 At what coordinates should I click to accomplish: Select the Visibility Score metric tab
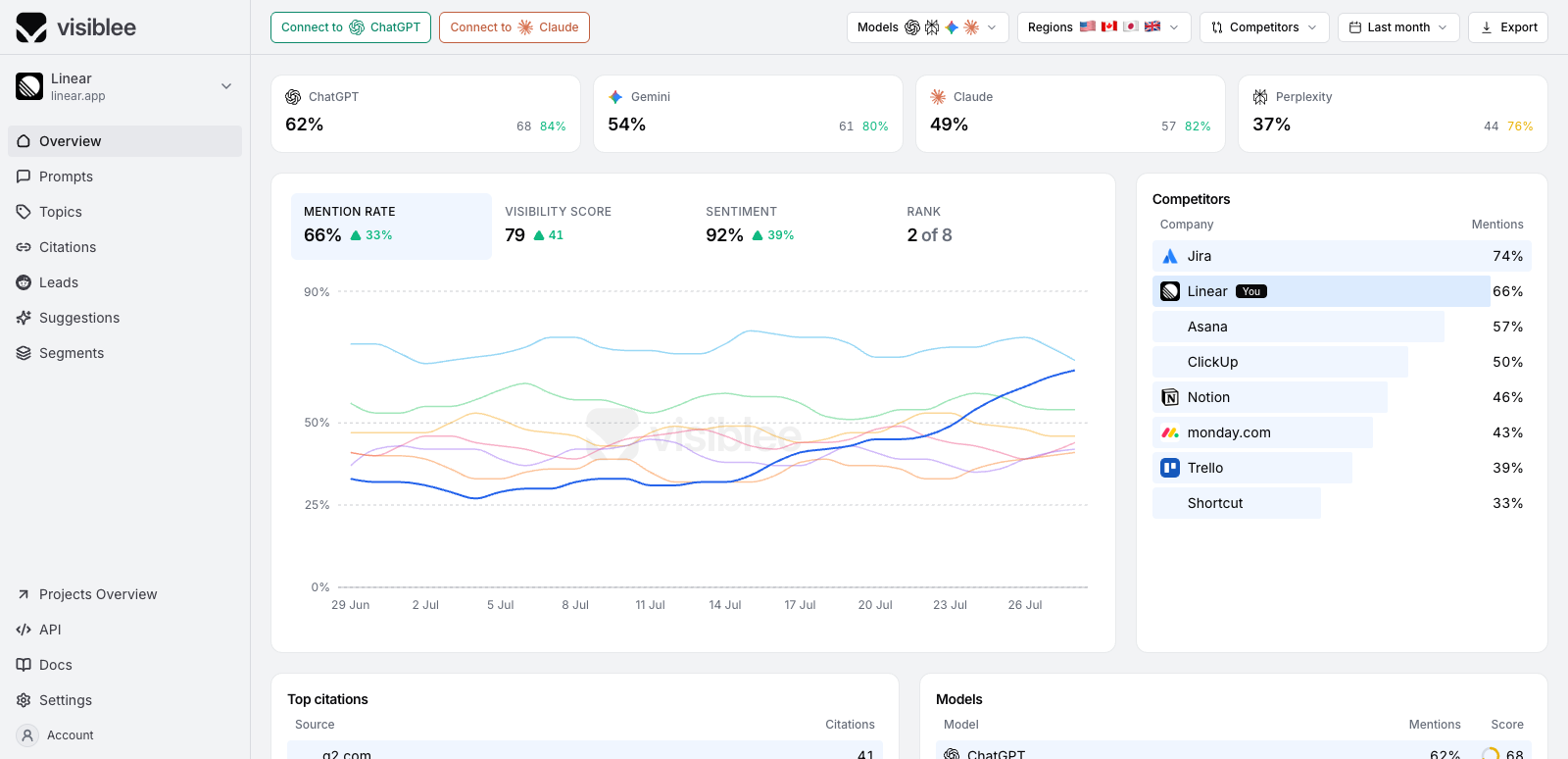[592, 226]
